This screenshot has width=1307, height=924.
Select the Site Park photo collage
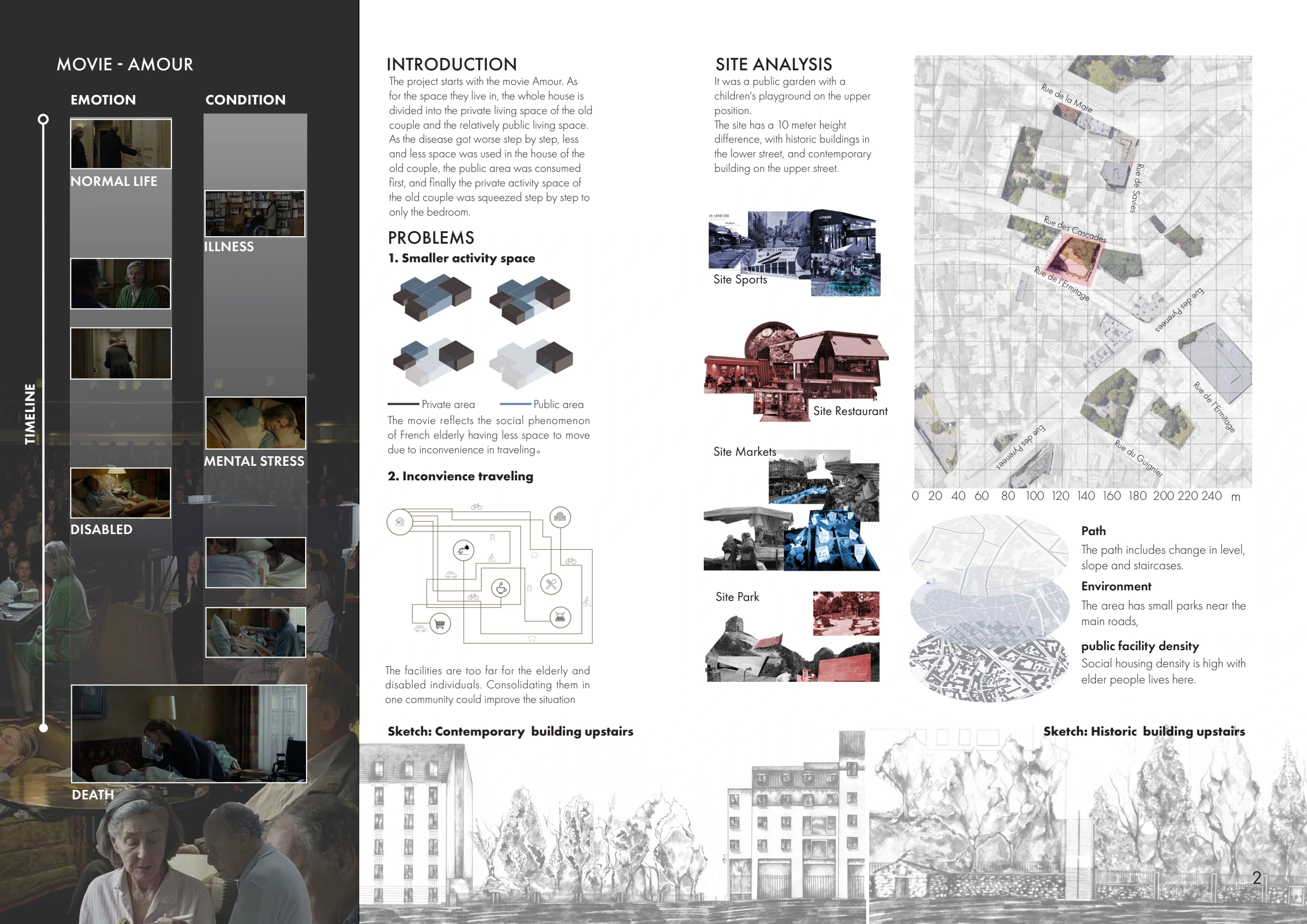[x=792, y=637]
